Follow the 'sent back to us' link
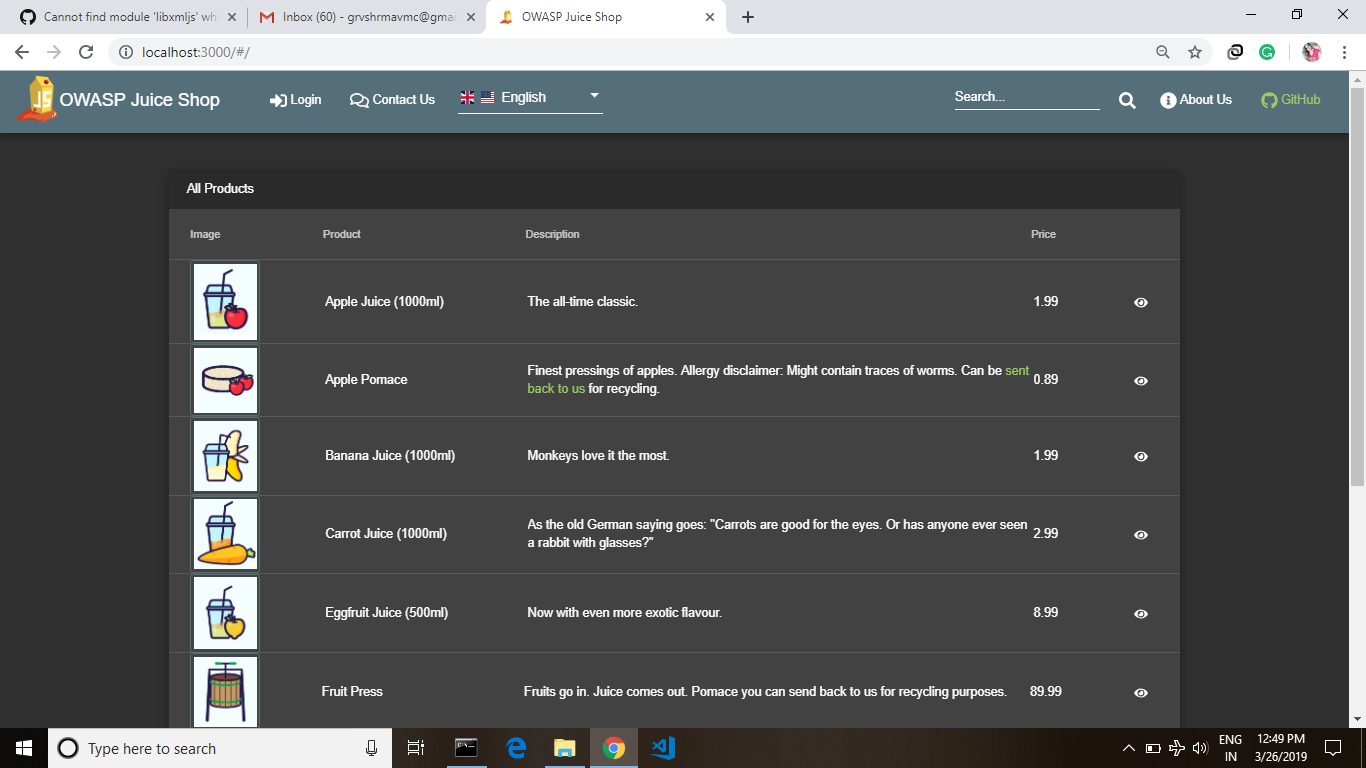 coord(1017,370)
